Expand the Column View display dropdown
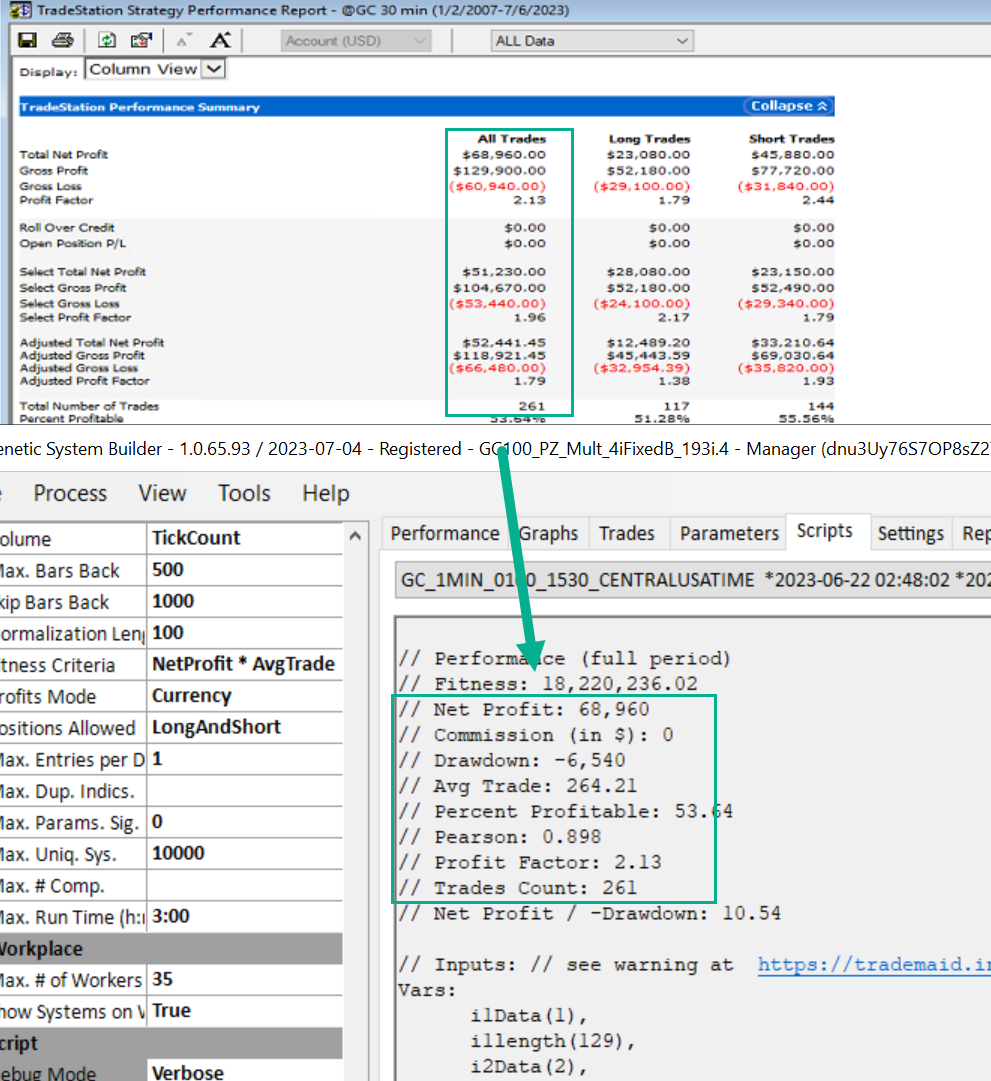The width and height of the screenshot is (991, 1081). 214,70
